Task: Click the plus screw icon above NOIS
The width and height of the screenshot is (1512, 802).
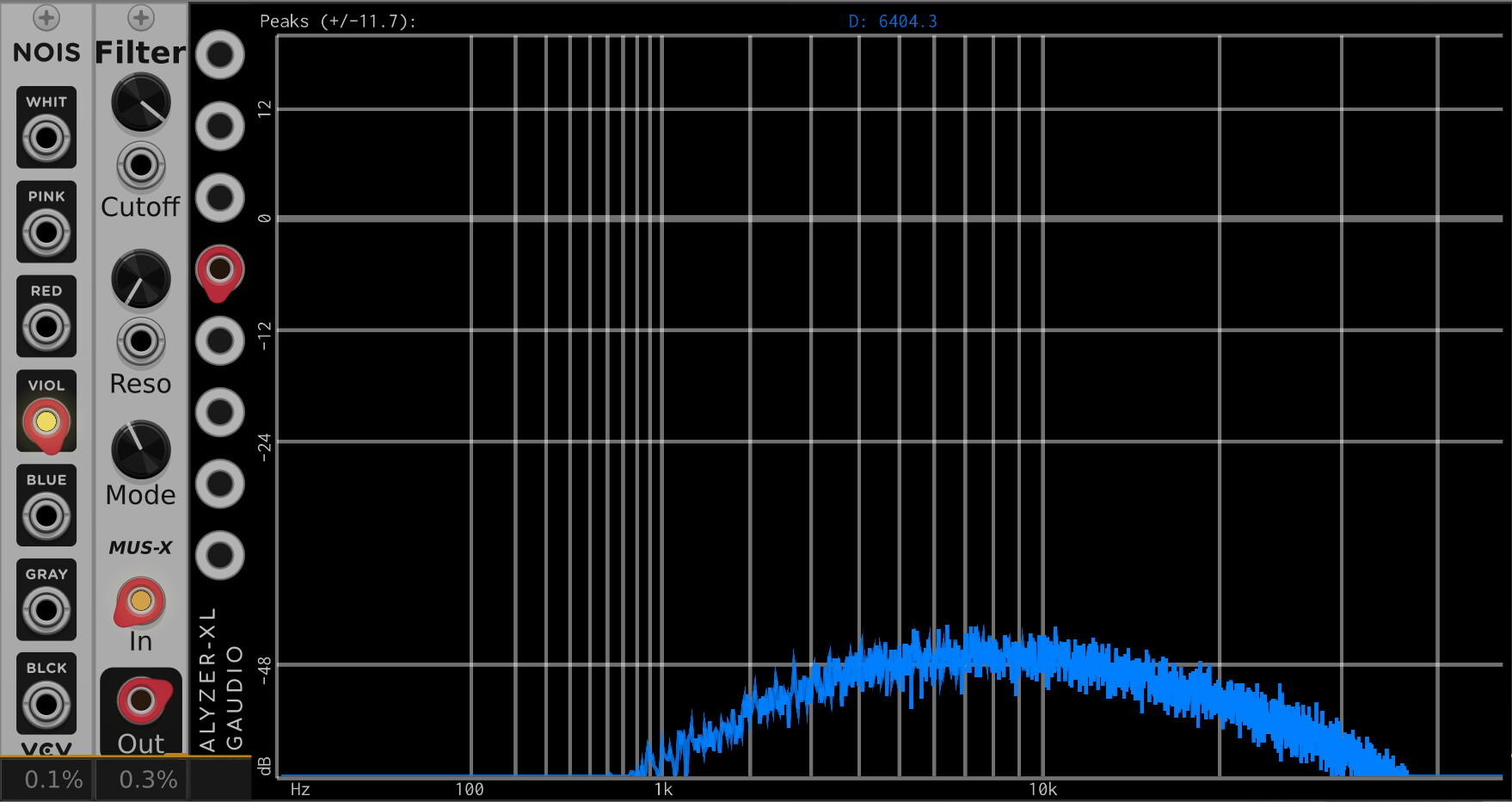Action: coord(46,17)
